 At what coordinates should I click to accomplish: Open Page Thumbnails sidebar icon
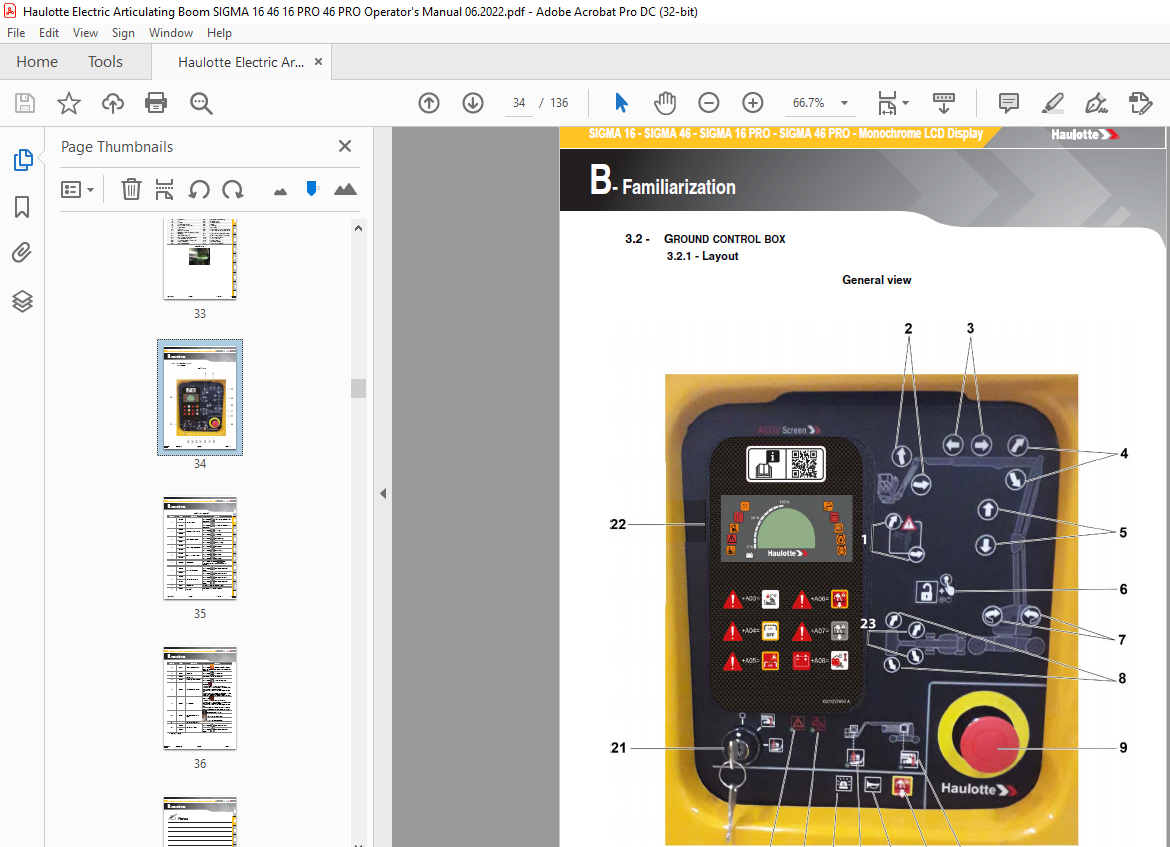[22, 160]
